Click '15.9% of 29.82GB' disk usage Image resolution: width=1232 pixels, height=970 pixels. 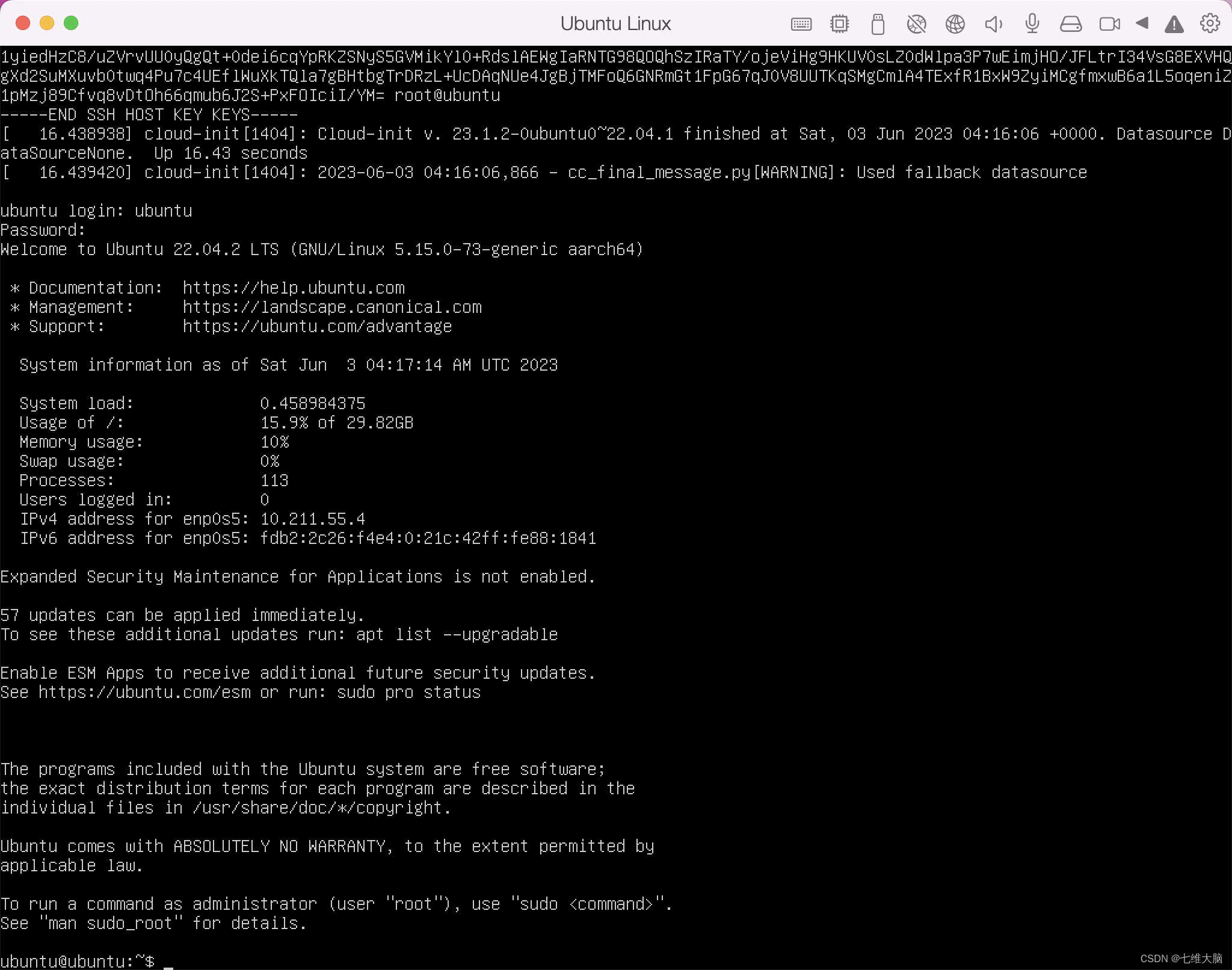point(337,422)
